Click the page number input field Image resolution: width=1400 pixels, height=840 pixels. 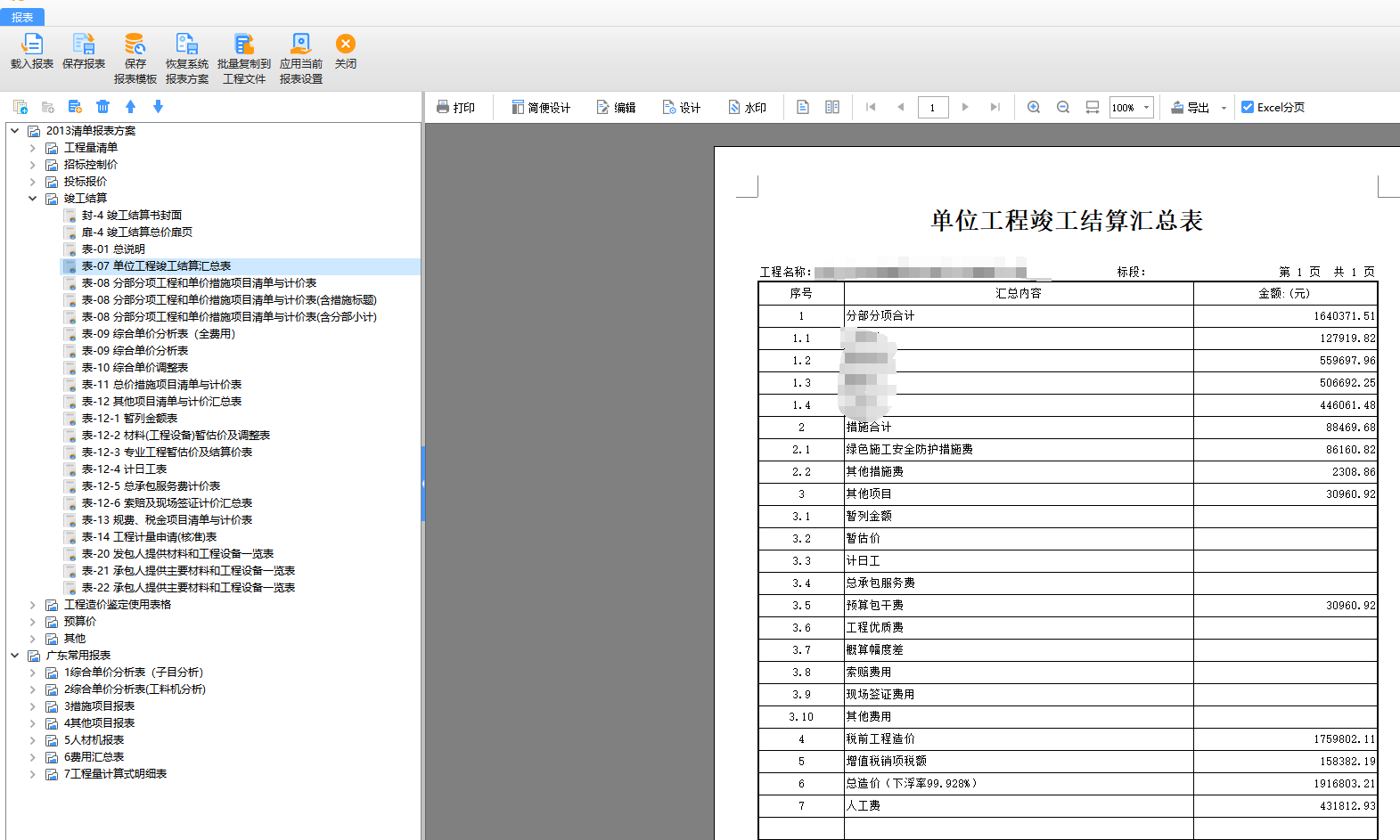[x=933, y=108]
